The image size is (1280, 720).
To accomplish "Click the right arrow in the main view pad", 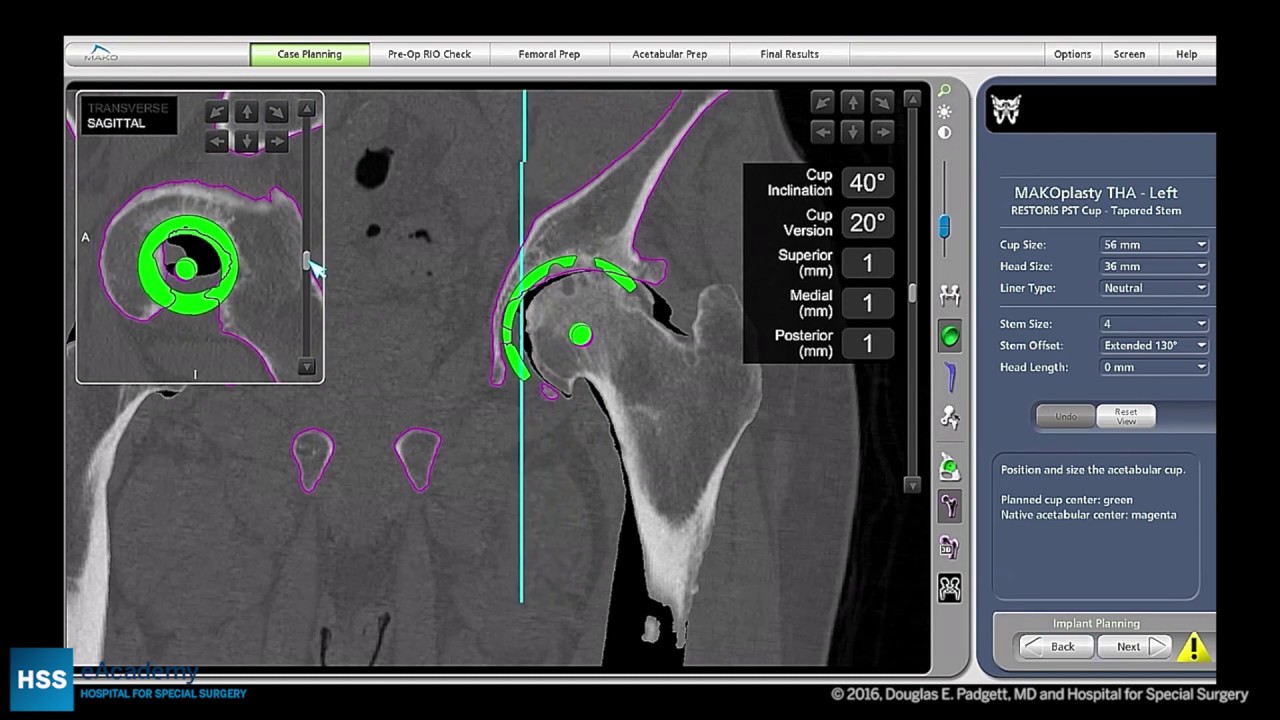I will click(x=882, y=131).
